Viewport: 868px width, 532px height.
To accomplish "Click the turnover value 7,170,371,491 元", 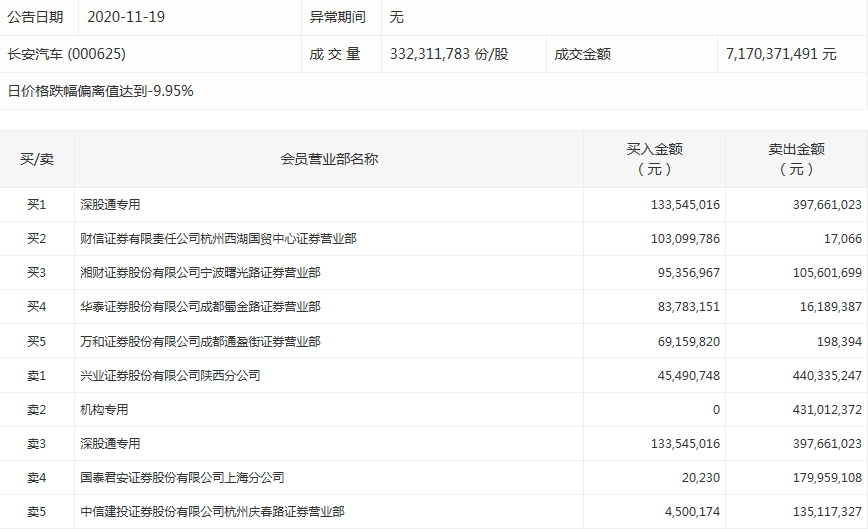I will (781, 54).
